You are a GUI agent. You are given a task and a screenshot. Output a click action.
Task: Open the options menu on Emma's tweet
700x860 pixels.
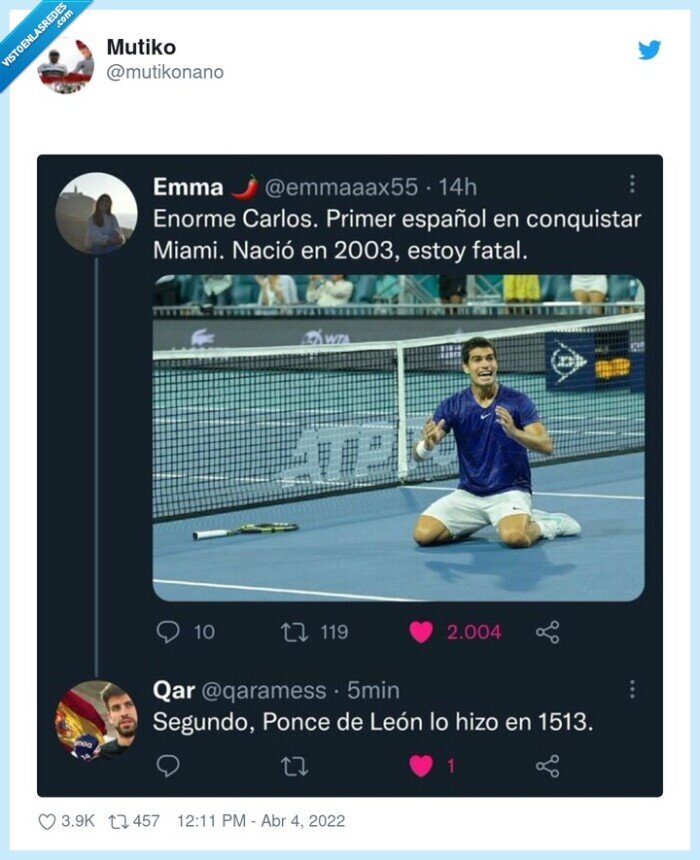[633, 185]
